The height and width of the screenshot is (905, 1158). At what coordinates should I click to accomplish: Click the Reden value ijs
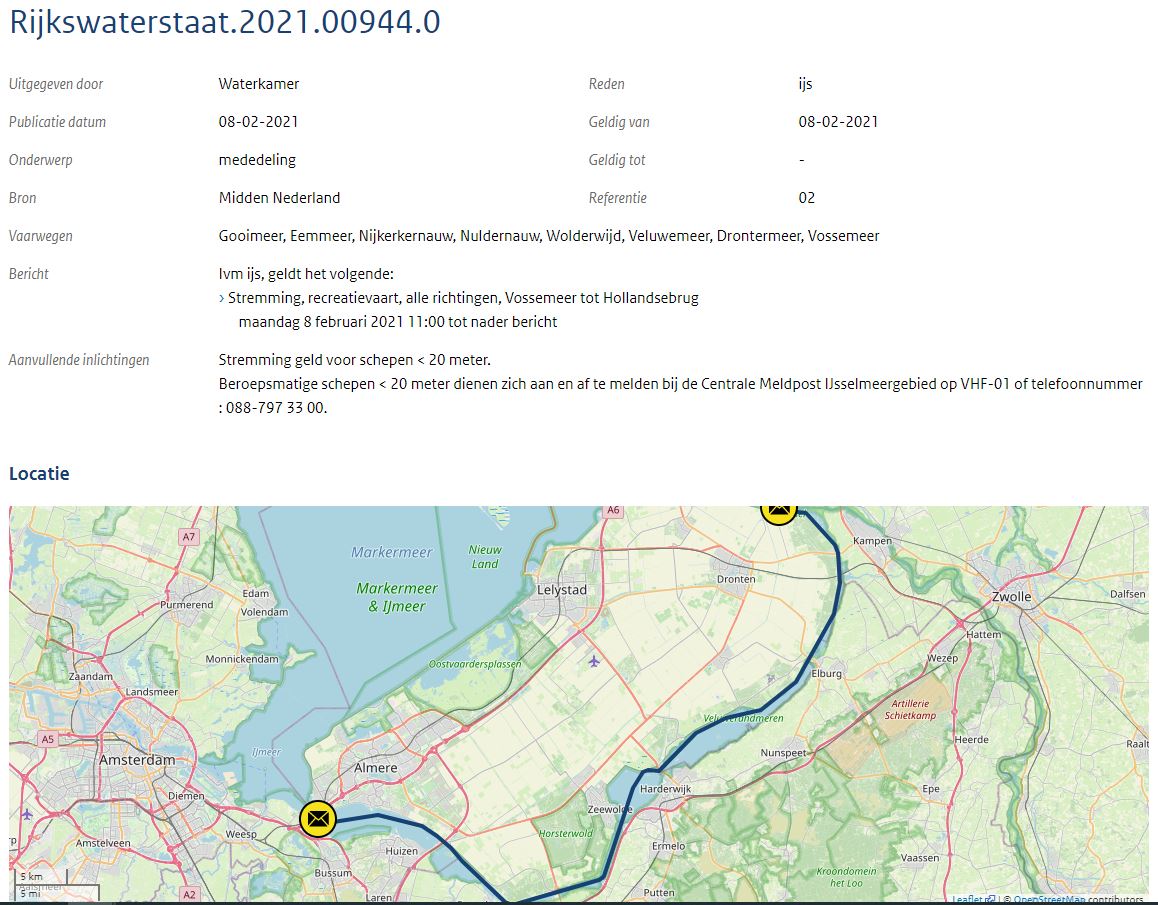[805, 83]
